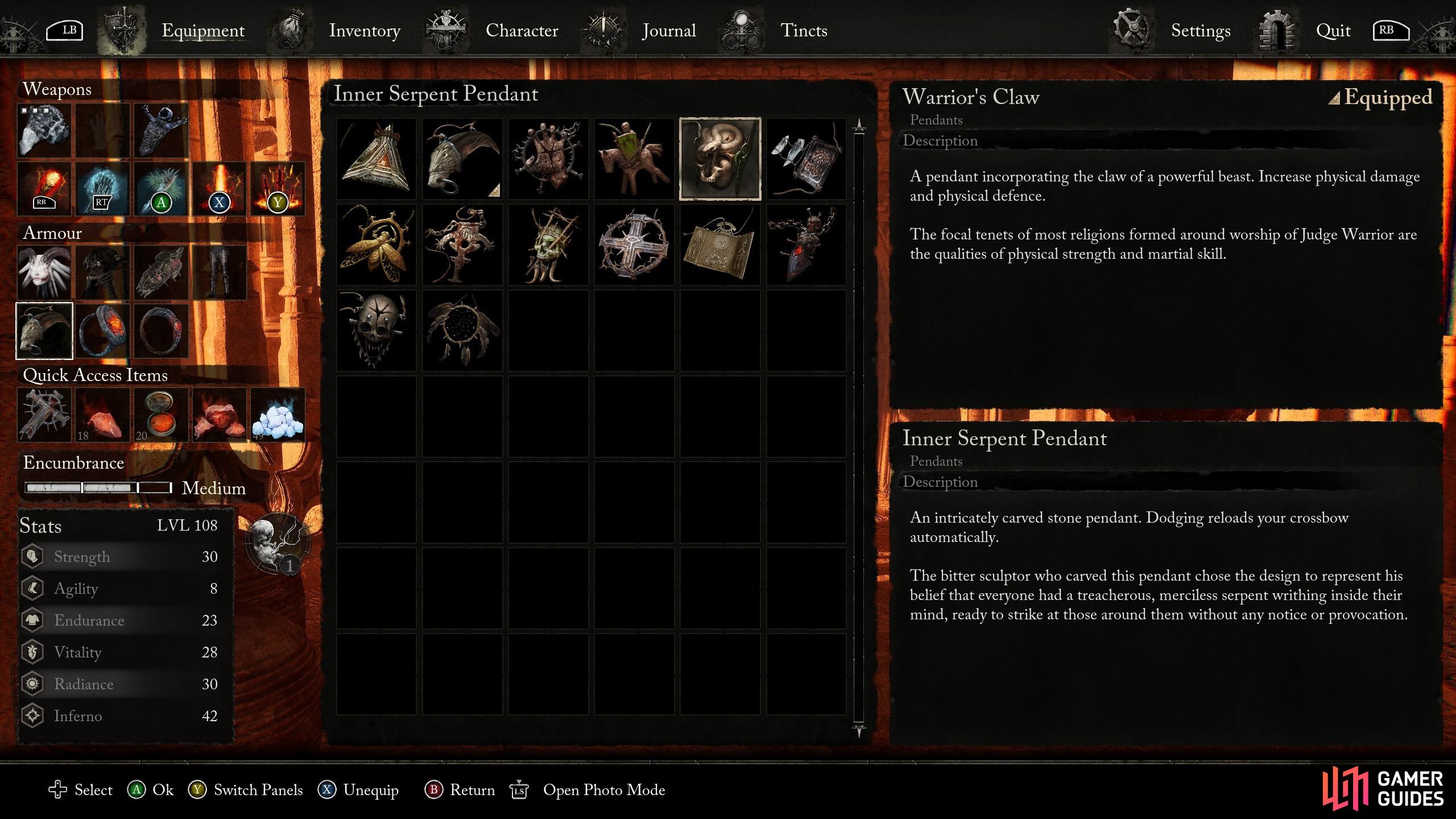
Task: Click the pendant list scrollbar down arrow
Action: click(859, 730)
